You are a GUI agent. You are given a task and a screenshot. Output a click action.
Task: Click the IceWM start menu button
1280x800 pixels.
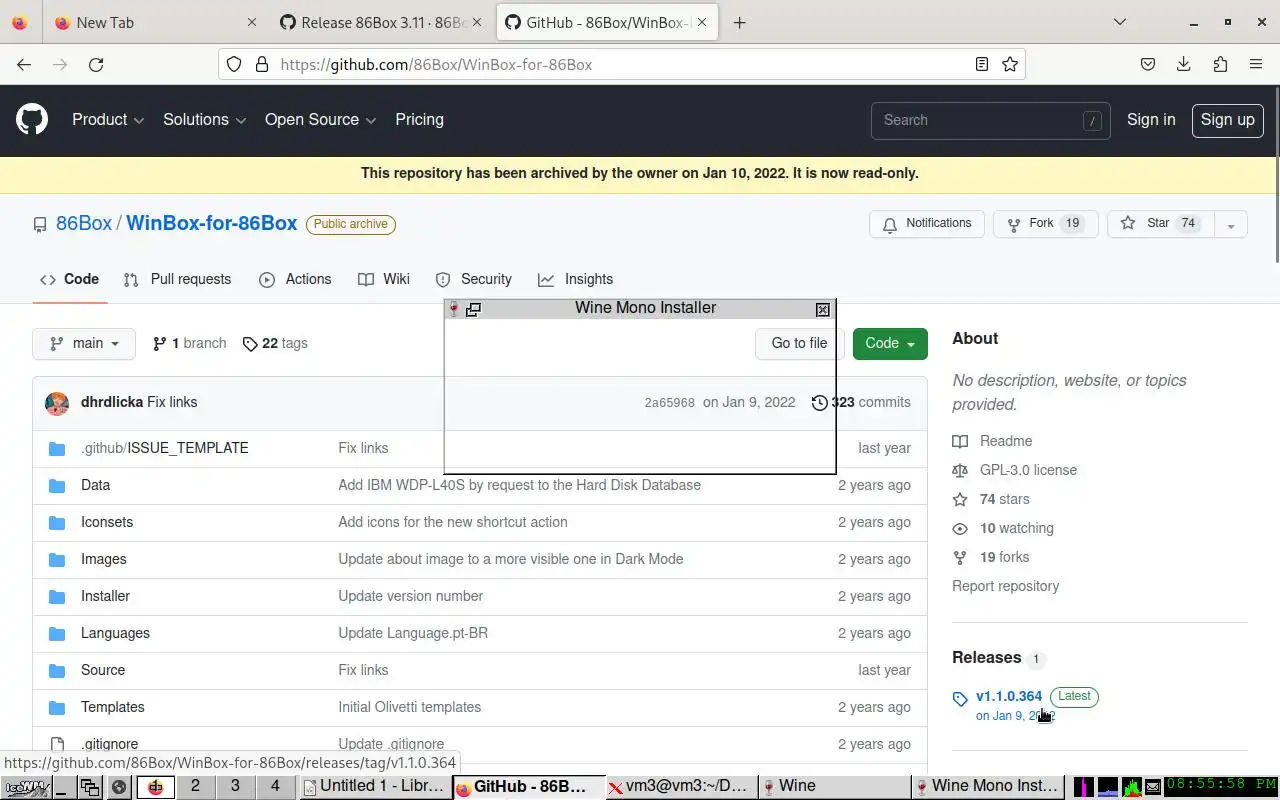26,787
